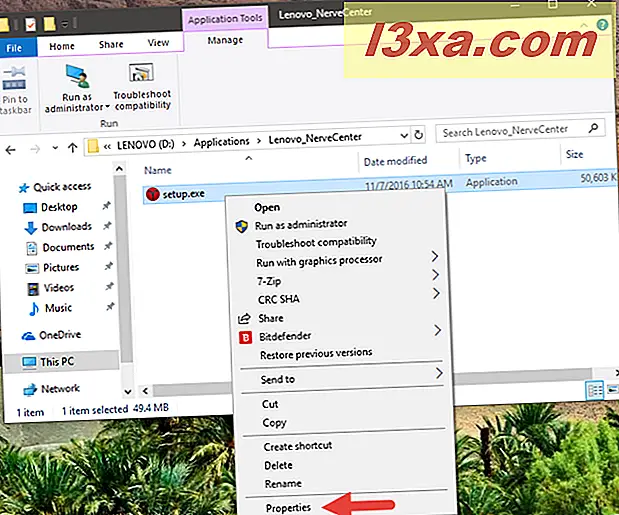Sort by Type column header
The height and width of the screenshot is (515, 619).
[x=476, y=158]
